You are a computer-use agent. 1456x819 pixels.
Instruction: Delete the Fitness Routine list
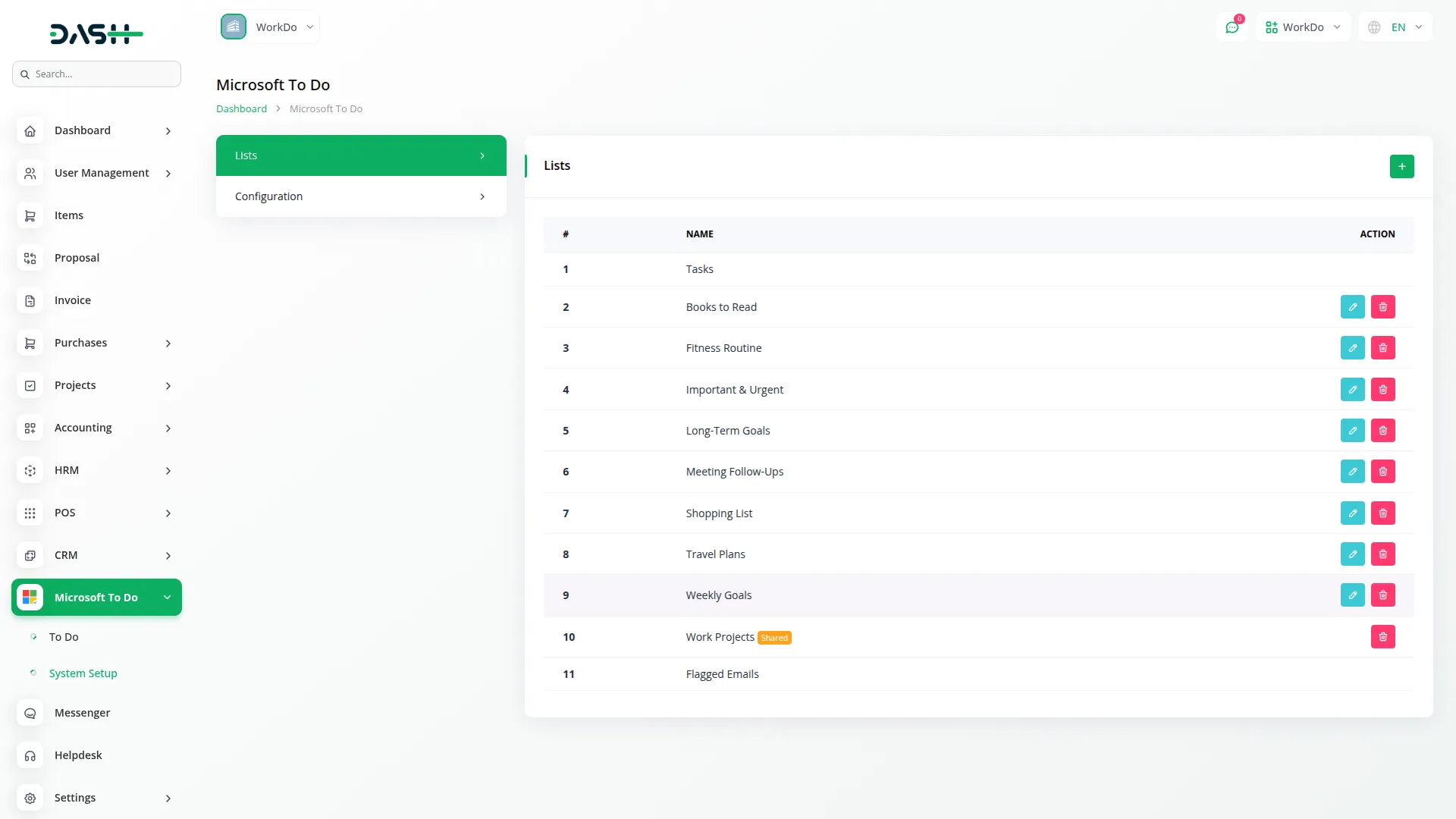(x=1382, y=348)
